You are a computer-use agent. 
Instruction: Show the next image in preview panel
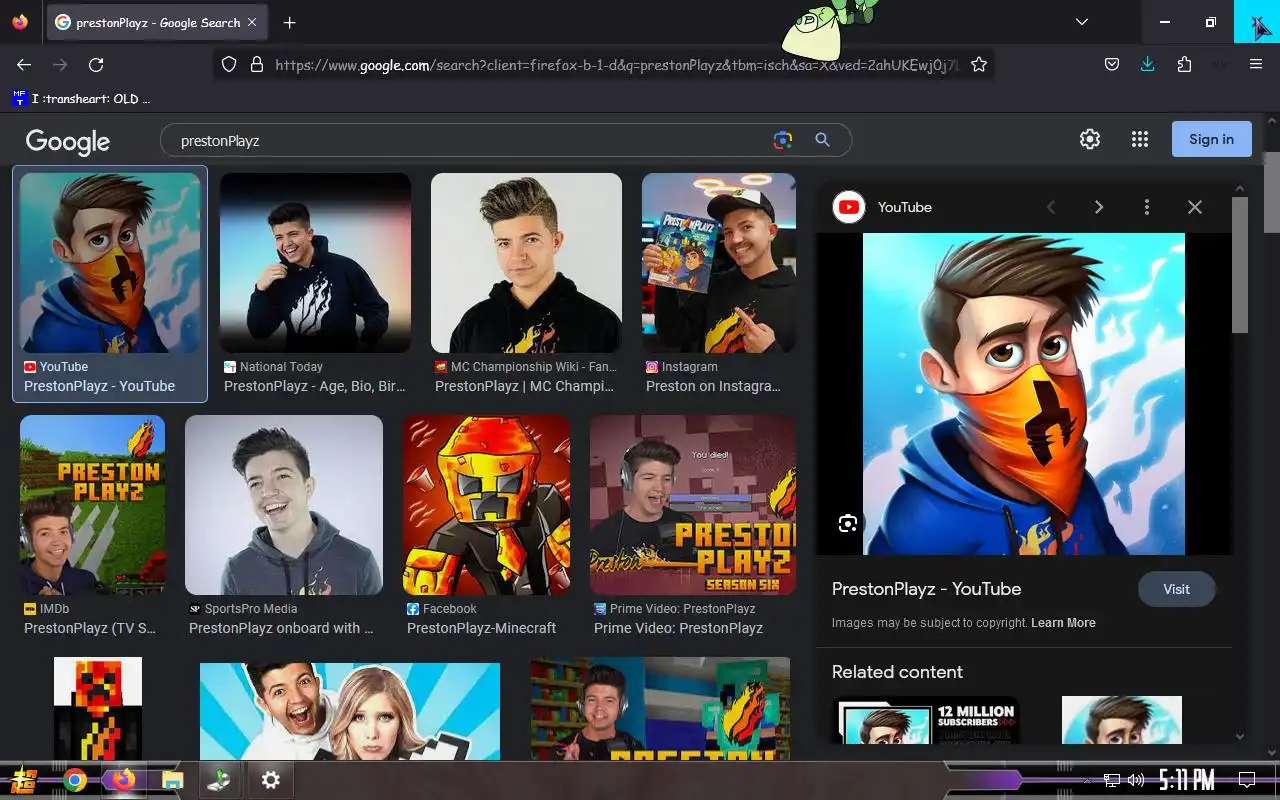[1098, 207]
